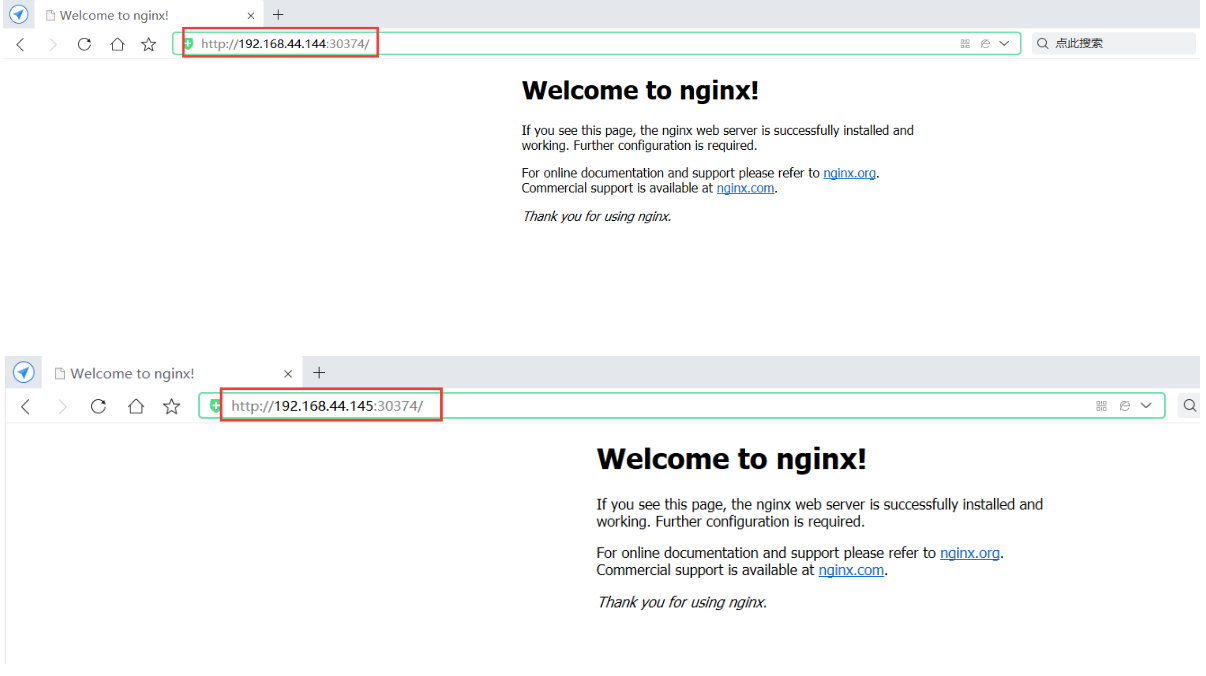Click compatibility mode icon in top address bar
This screenshot has width=1206, height=676.
[985, 44]
